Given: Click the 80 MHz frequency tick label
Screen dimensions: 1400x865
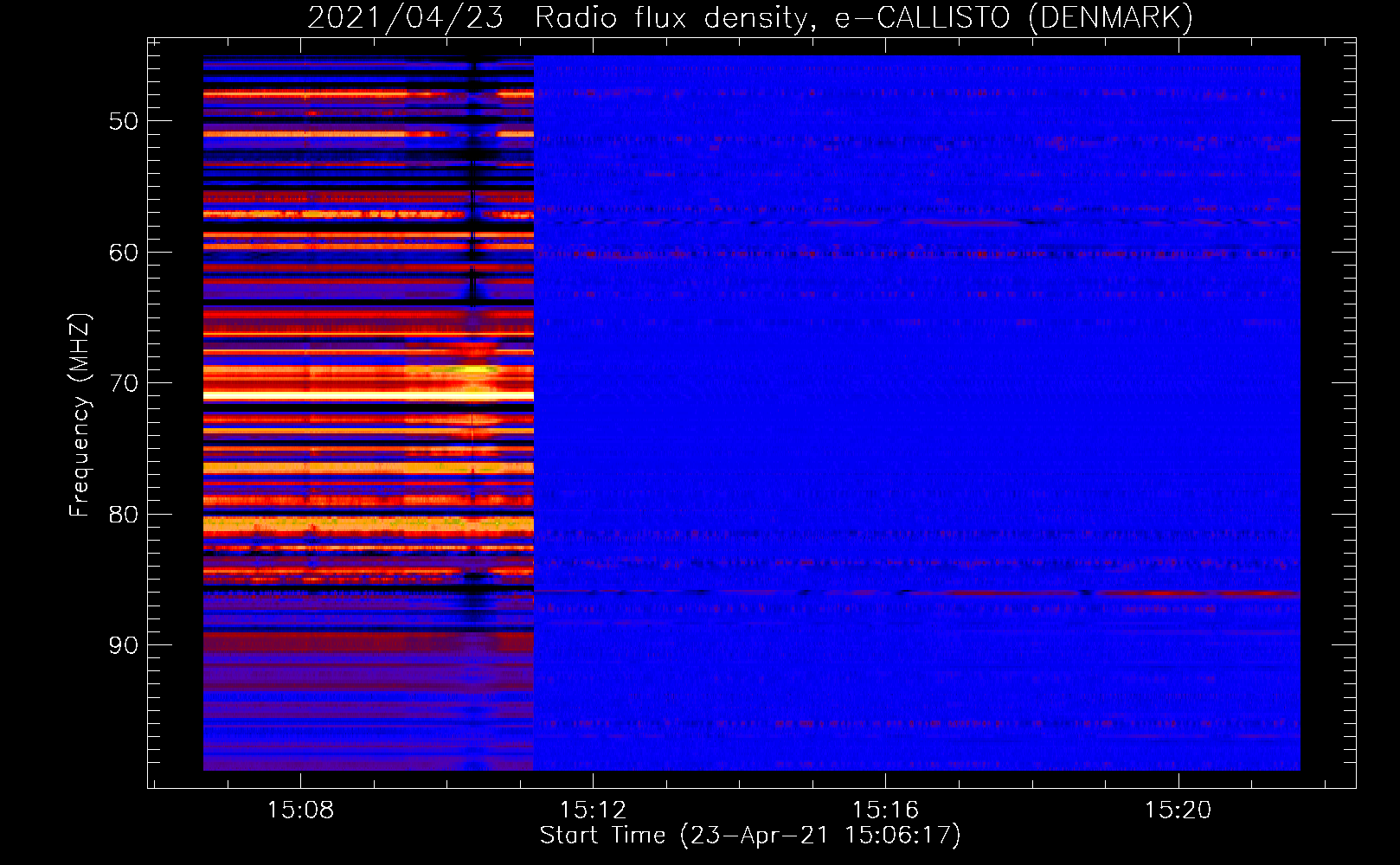Looking at the screenshot, I should pos(124,515).
